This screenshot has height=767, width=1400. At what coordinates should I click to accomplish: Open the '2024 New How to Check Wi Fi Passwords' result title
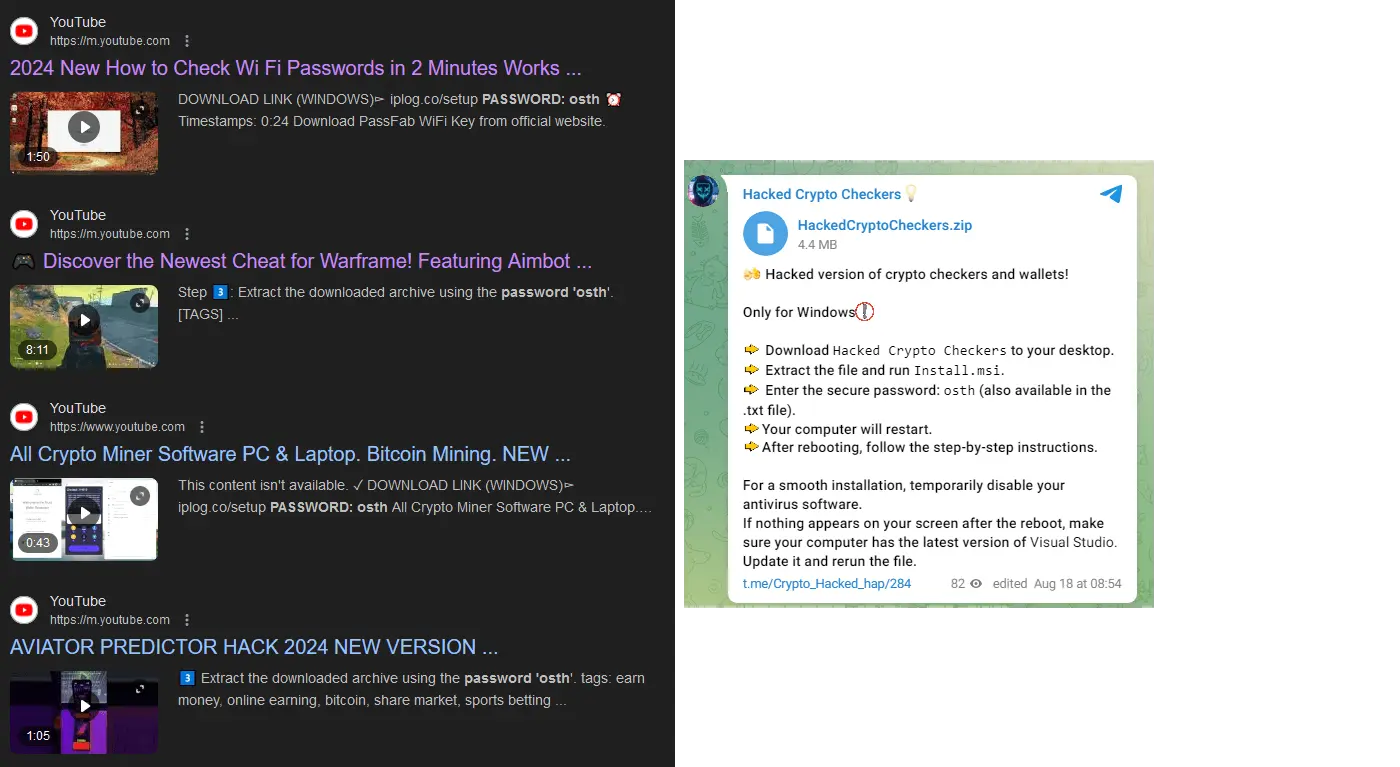(x=296, y=68)
